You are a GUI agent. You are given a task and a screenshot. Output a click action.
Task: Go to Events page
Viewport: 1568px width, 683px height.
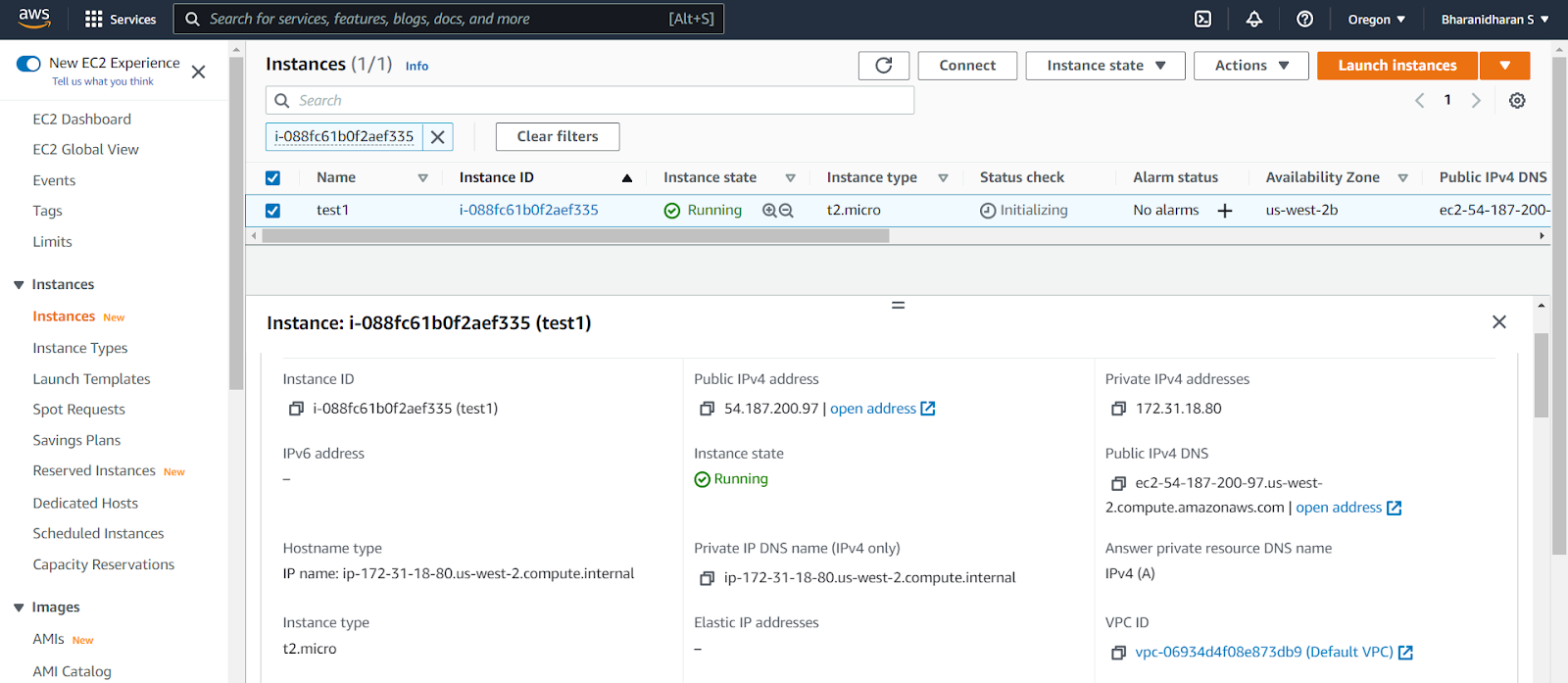point(54,180)
